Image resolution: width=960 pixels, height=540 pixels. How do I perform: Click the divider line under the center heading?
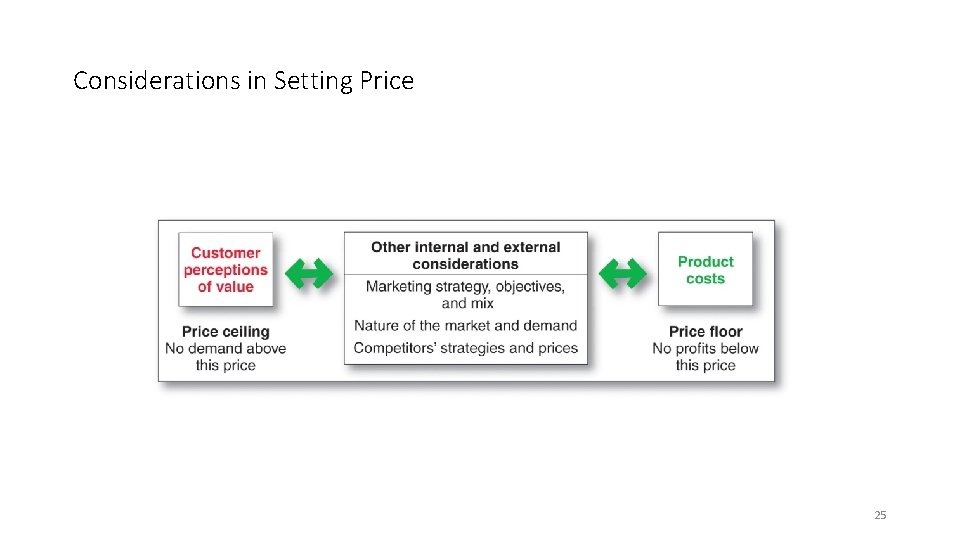click(466, 274)
